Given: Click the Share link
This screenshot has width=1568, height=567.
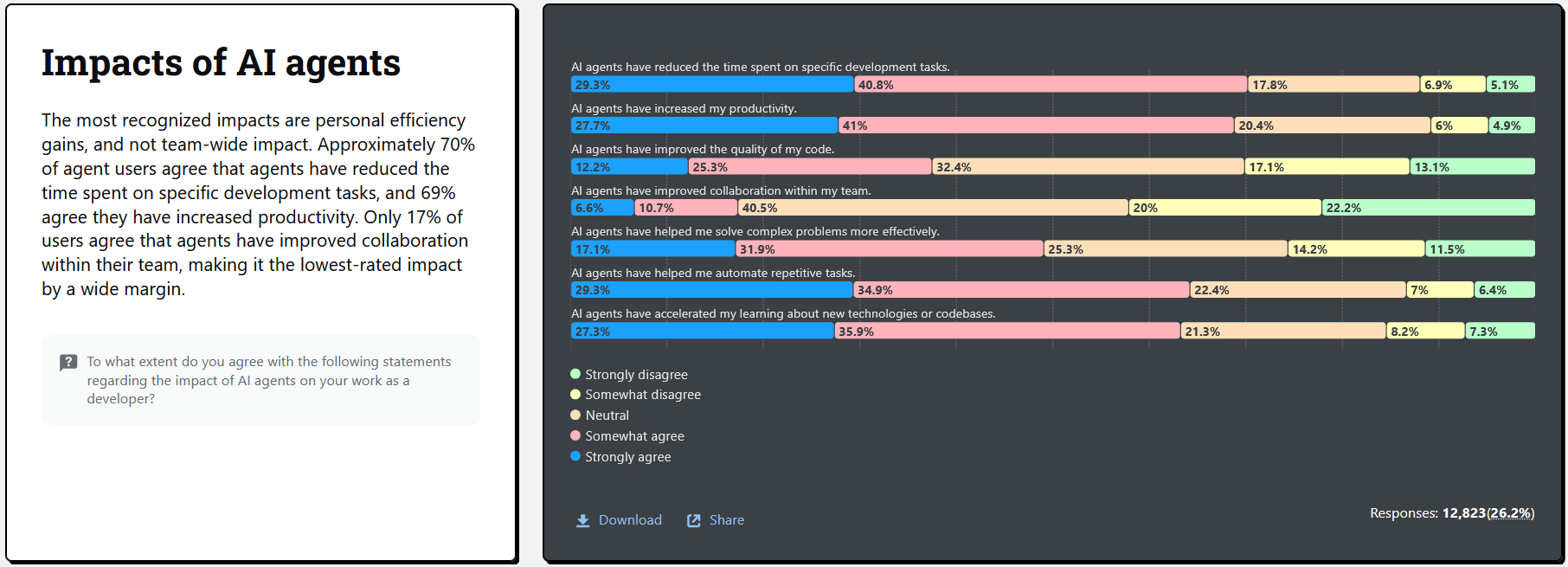Looking at the screenshot, I should tap(727, 519).
